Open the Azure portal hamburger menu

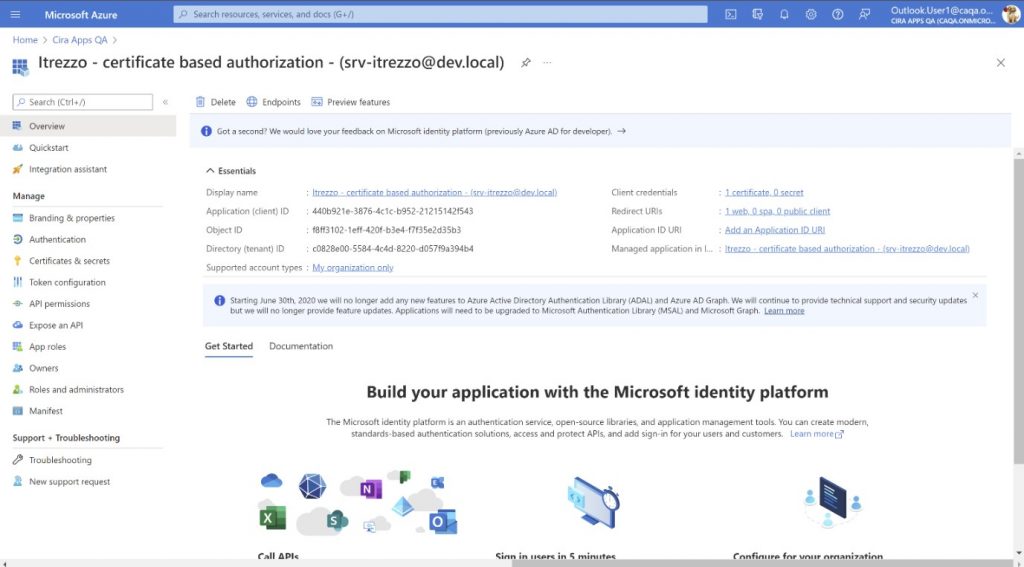[x=16, y=14]
